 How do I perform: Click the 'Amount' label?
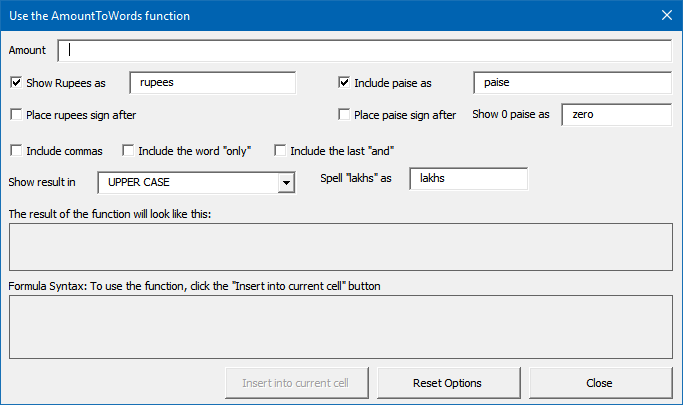(27, 50)
